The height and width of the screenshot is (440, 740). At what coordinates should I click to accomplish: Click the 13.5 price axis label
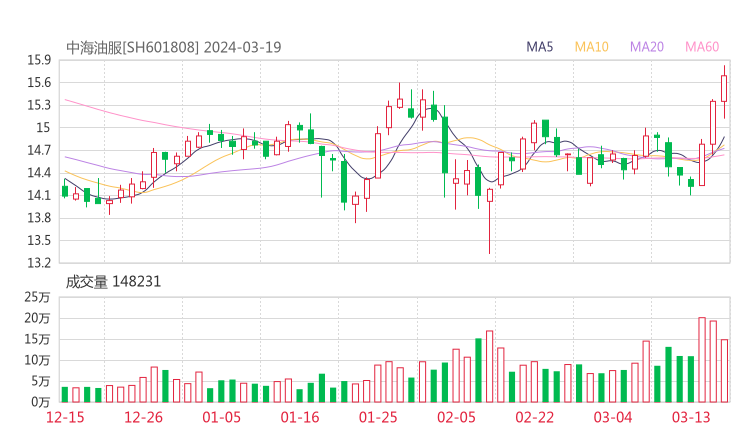coord(39,240)
